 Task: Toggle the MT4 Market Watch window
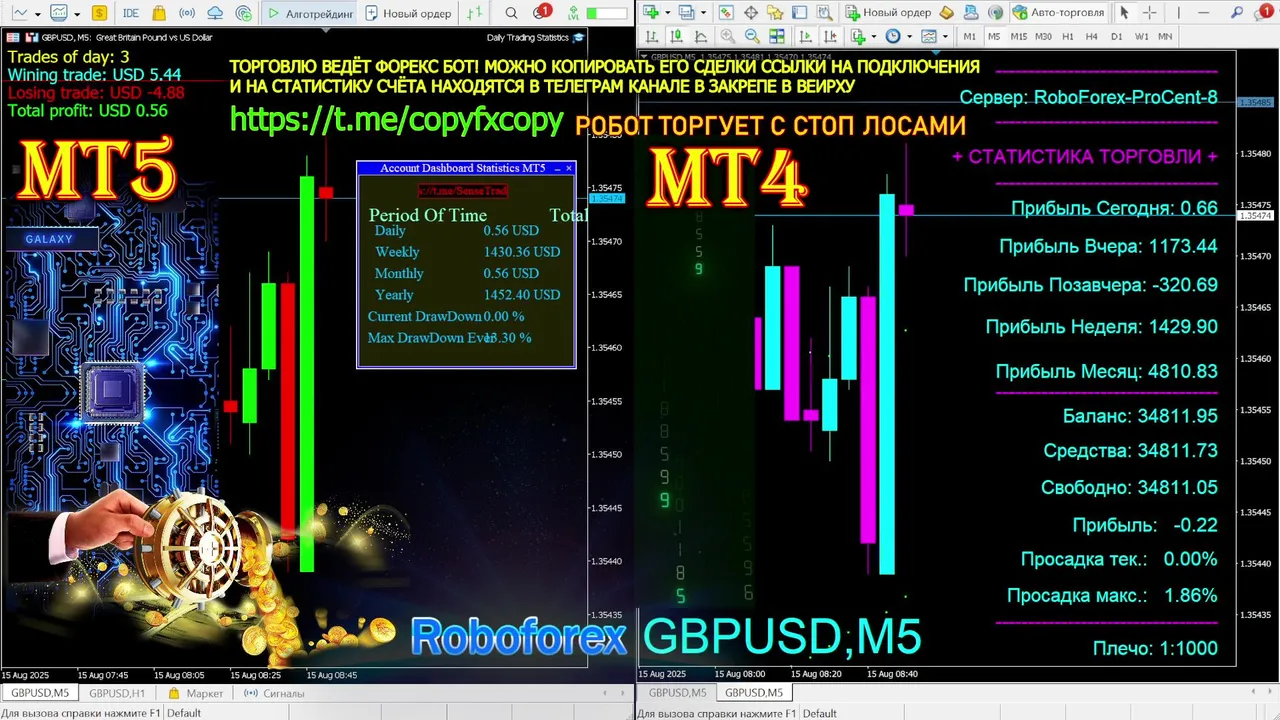coord(725,12)
